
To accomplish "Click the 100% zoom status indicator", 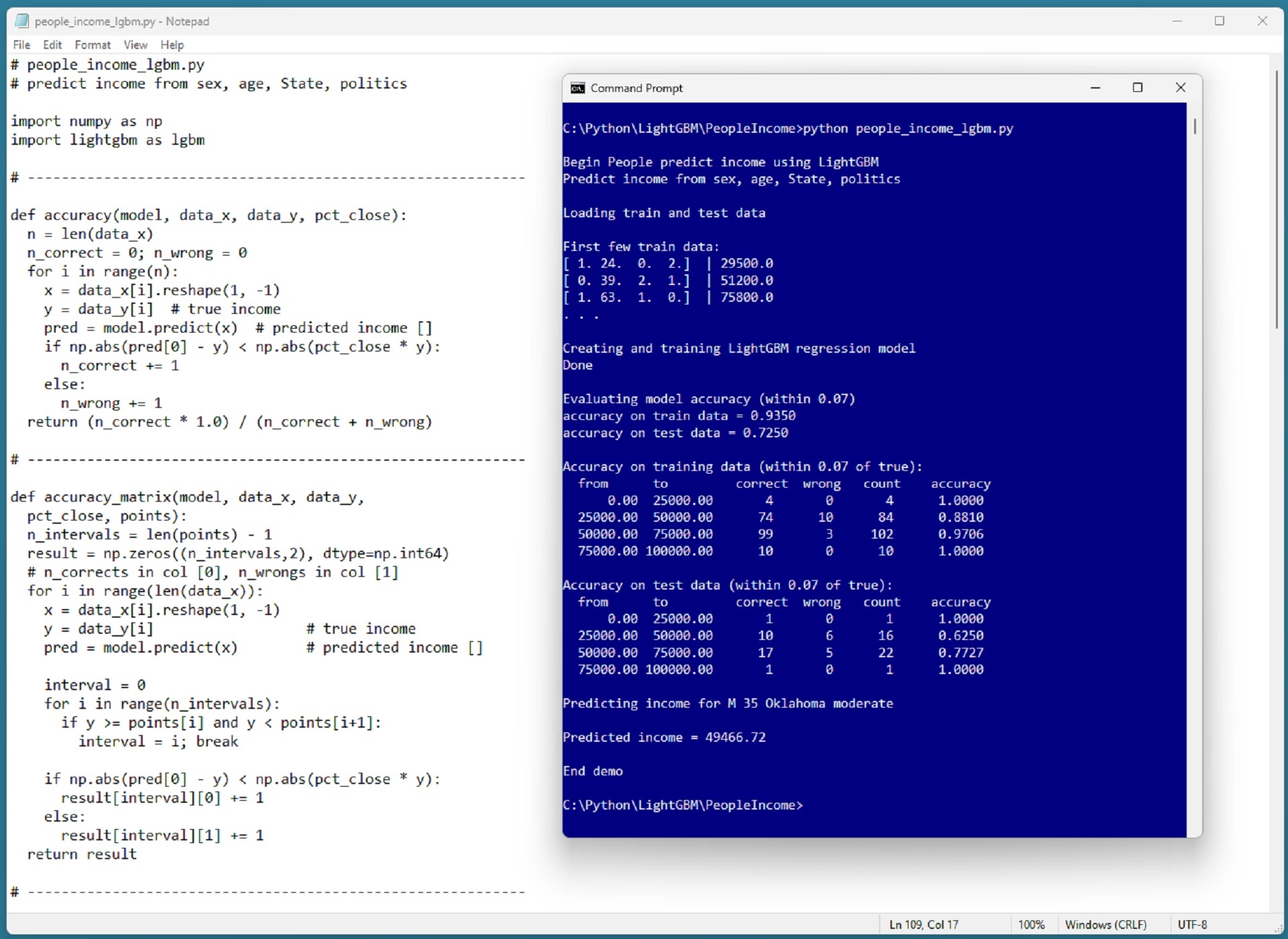I will 1031,925.
